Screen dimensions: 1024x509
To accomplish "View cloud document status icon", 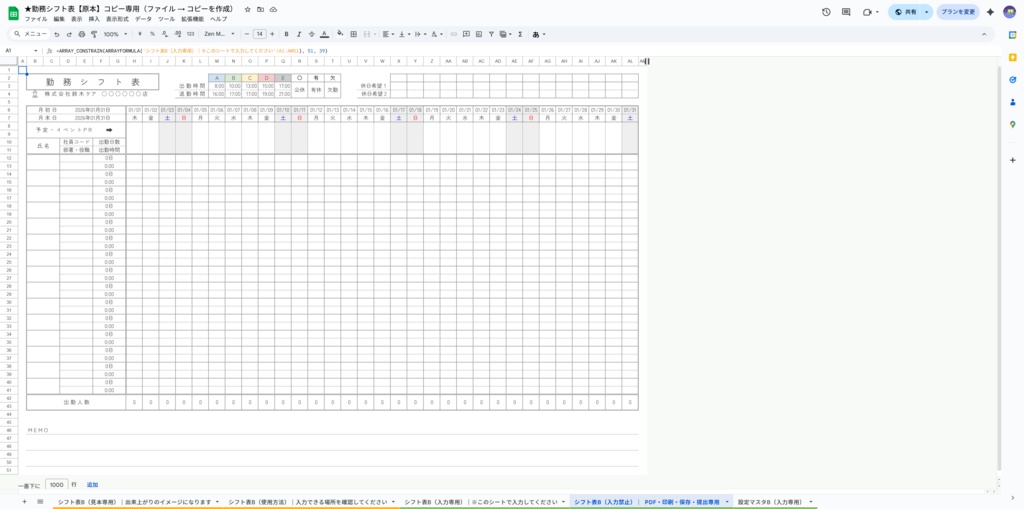I will [x=273, y=10].
